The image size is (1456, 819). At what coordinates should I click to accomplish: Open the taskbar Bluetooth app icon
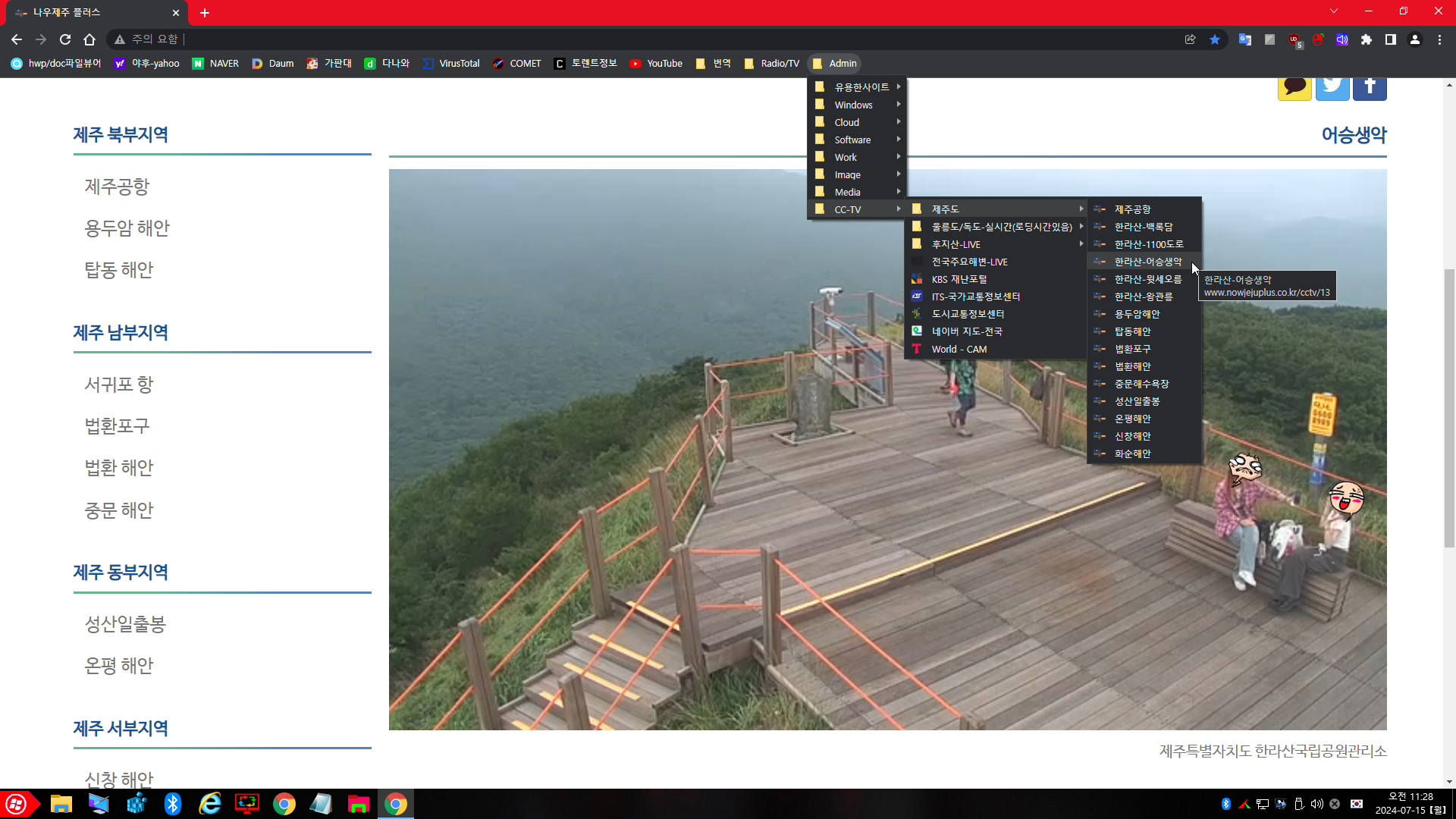click(173, 804)
